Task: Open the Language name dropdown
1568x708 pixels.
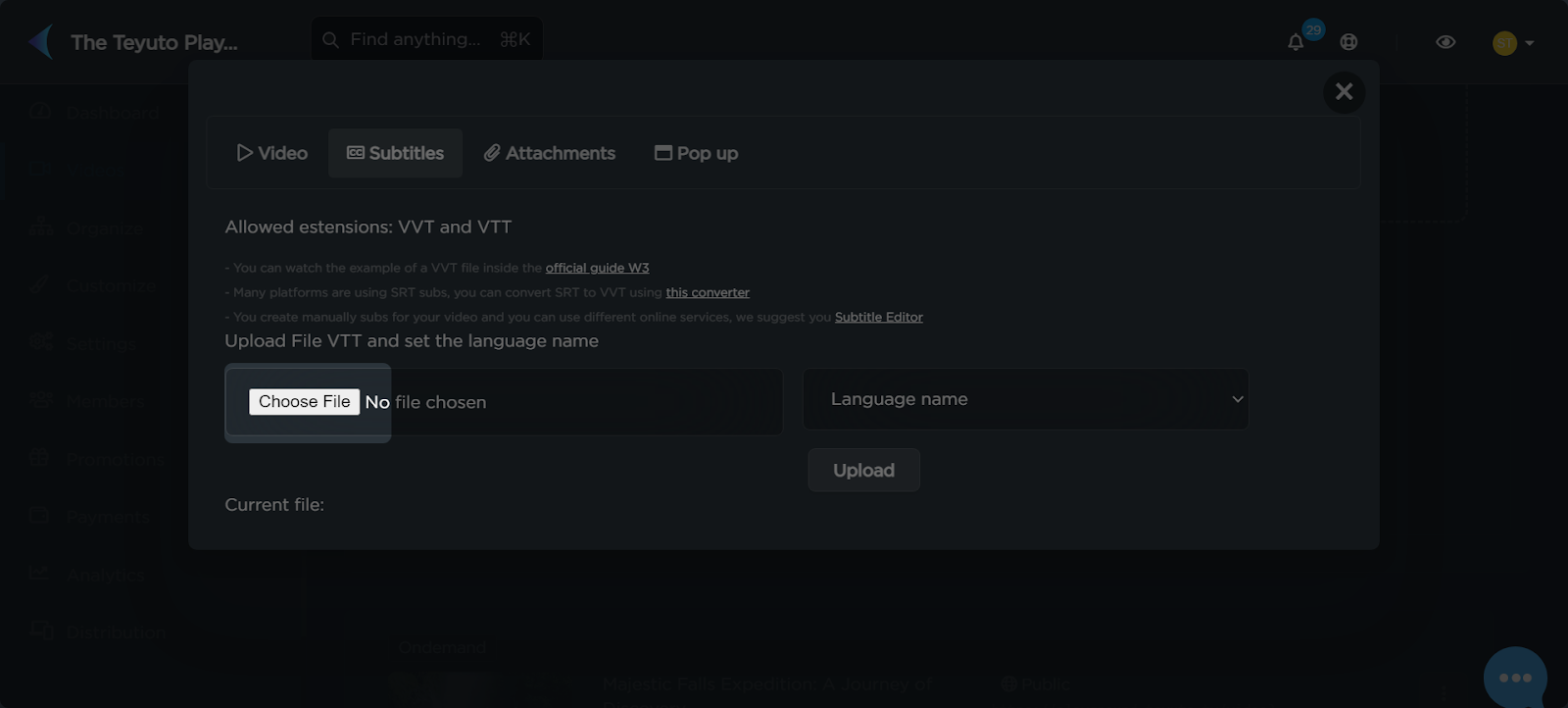Action: pos(1025,399)
